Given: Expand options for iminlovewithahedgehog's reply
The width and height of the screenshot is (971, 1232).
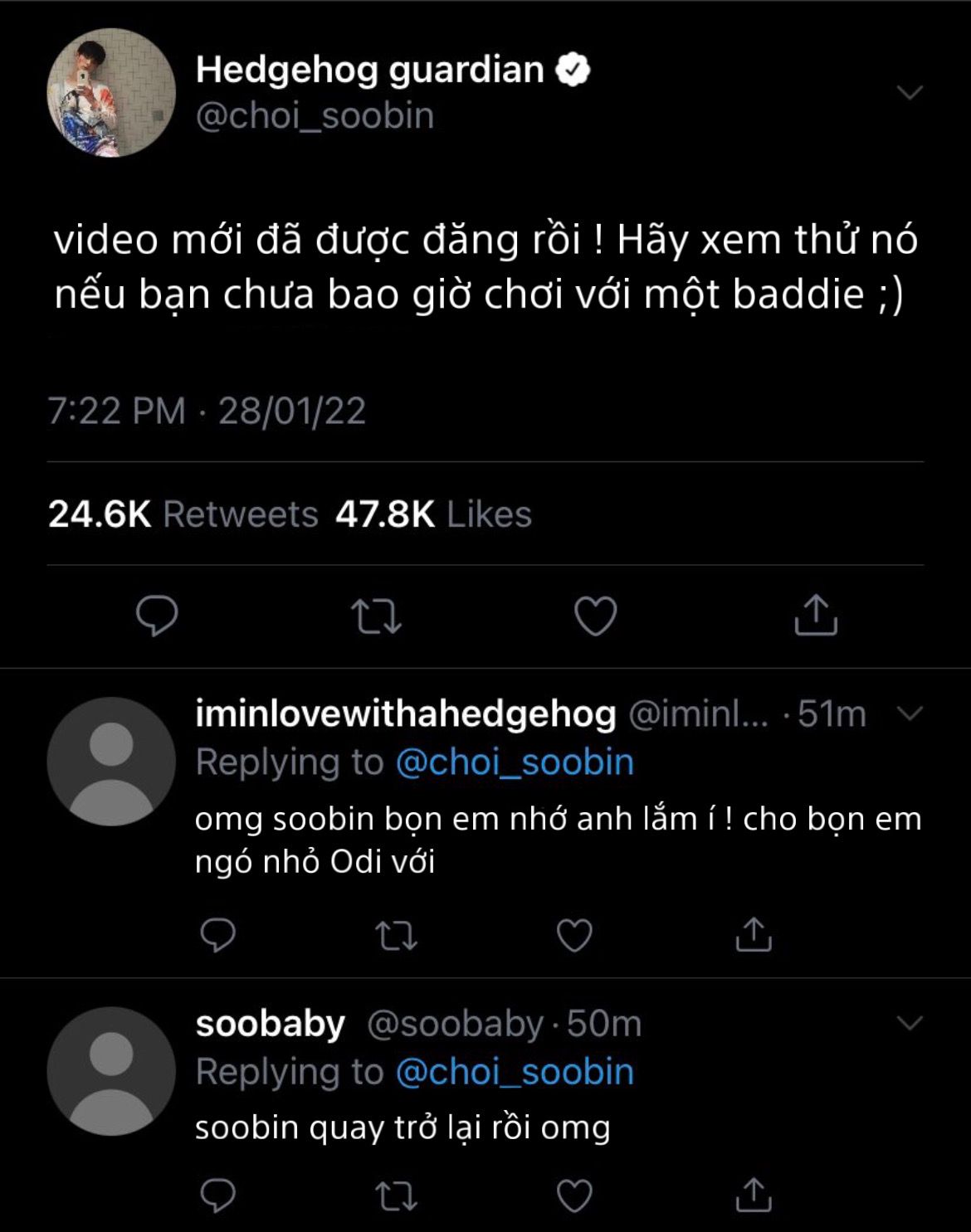Looking at the screenshot, I should point(910,713).
